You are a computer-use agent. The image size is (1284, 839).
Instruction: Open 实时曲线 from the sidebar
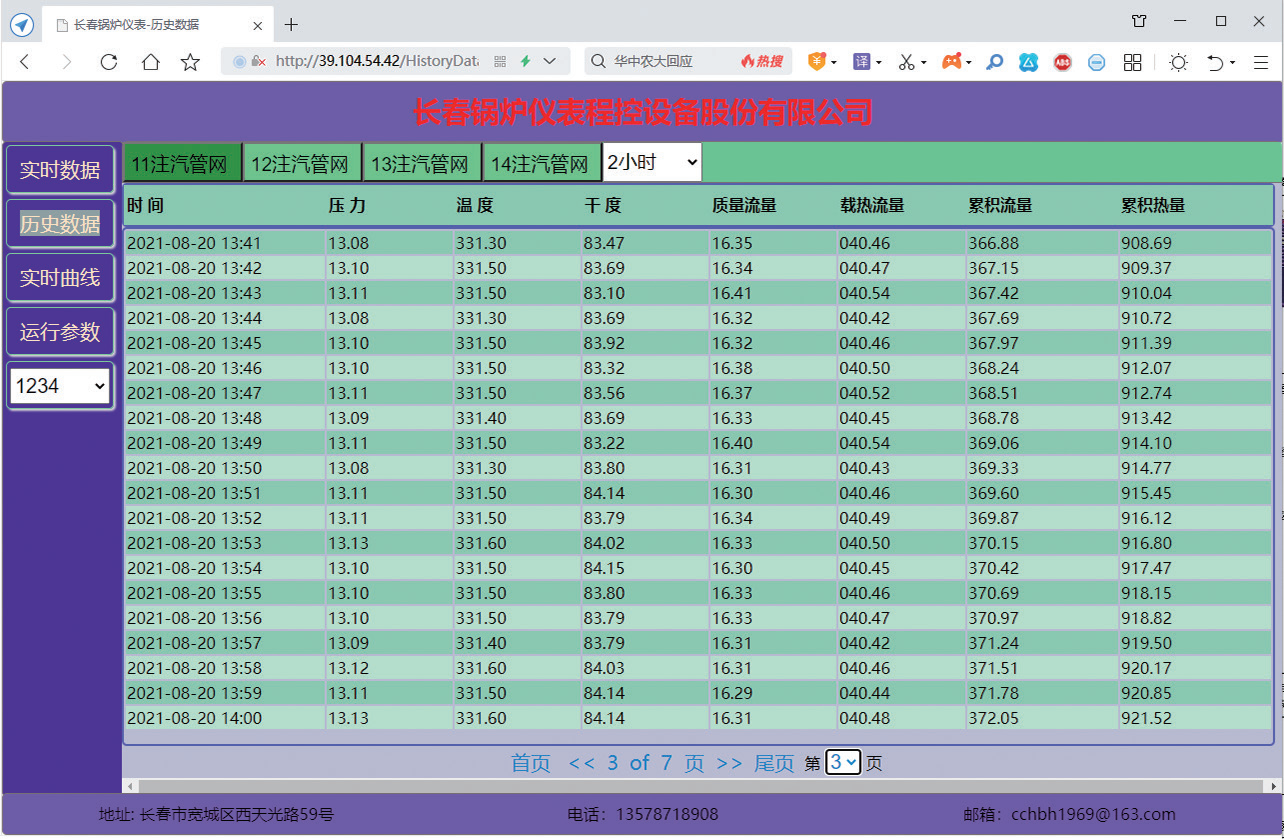60,278
